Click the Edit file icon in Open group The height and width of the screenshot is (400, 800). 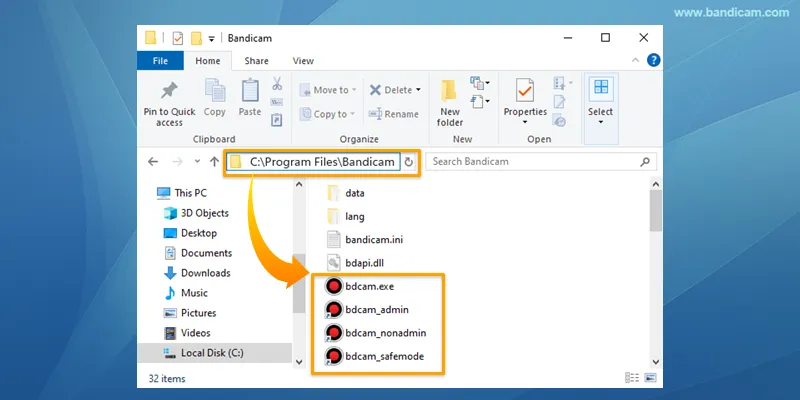559,102
